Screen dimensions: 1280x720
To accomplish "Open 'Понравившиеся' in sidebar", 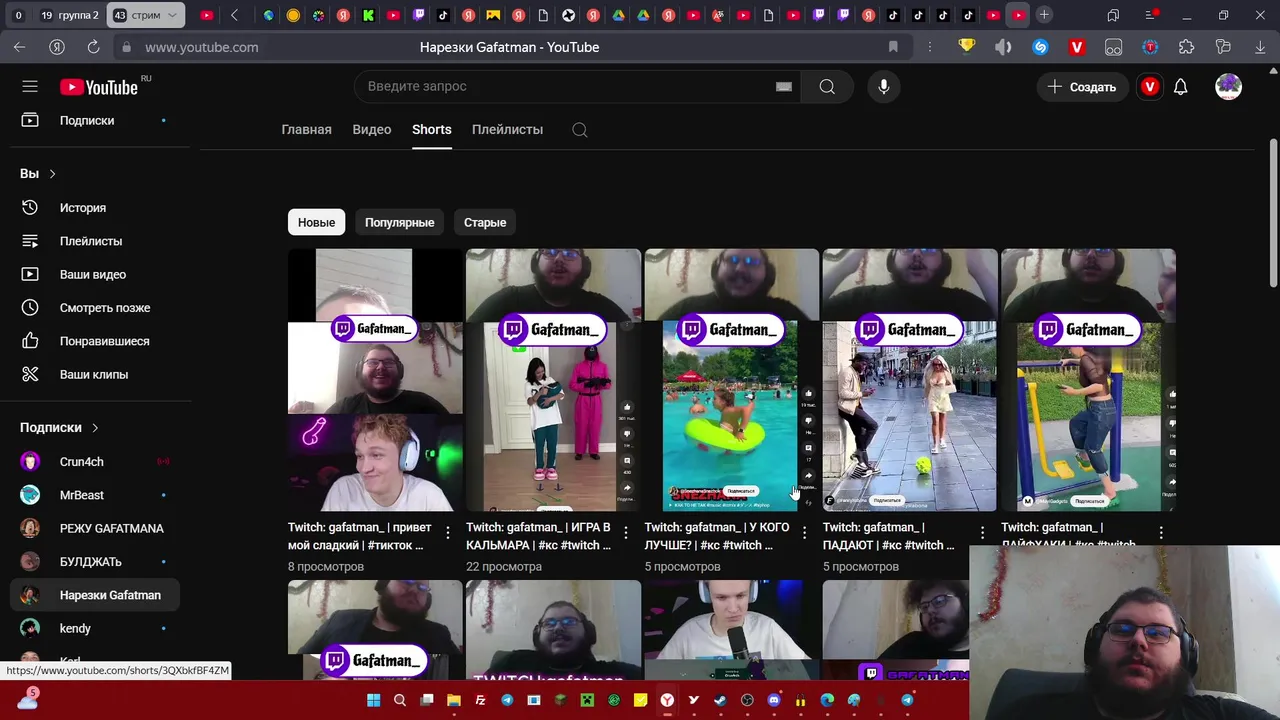I will coord(96,341).
